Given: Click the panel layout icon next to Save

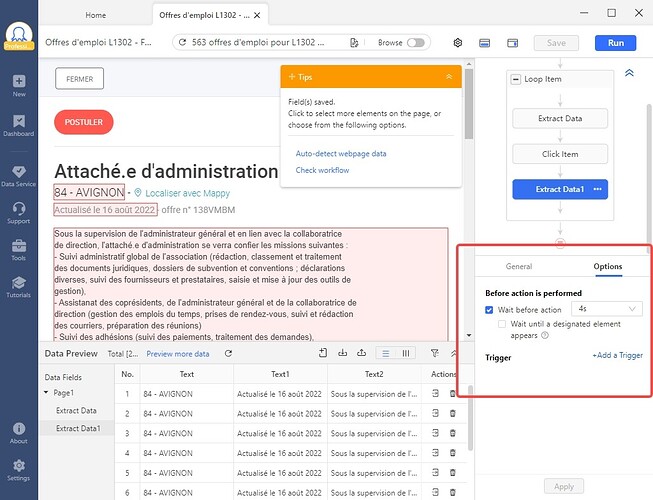Looking at the screenshot, I should click(512, 42).
